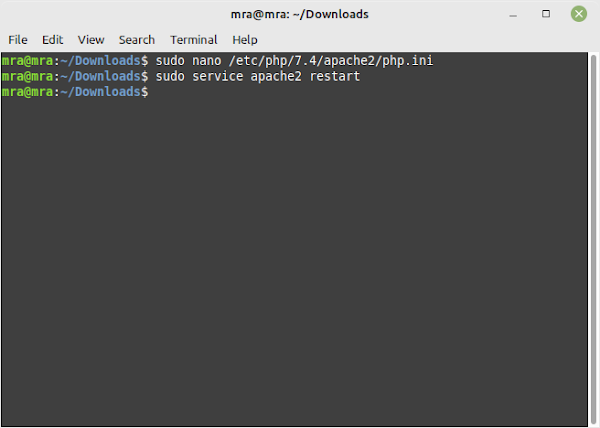Click the word restart in second command

[335, 76]
